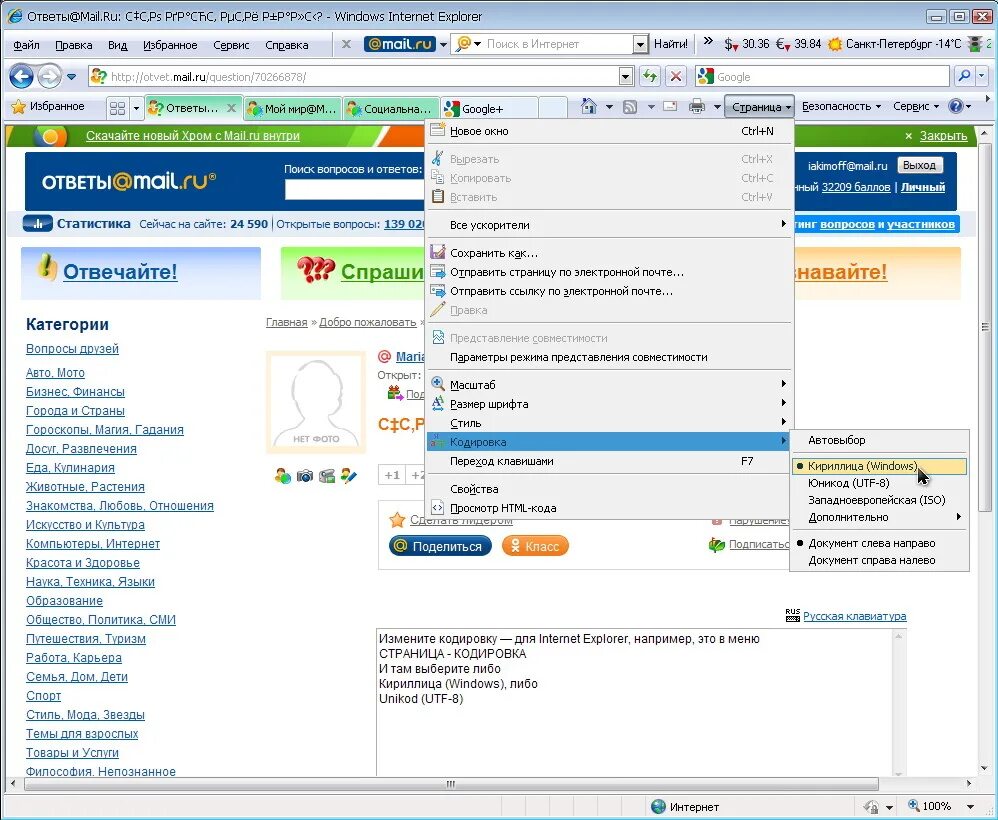This screenshot has height=820, width=998.
Task: Click the Russian keyboard icon
Action: tap(792, 616)
